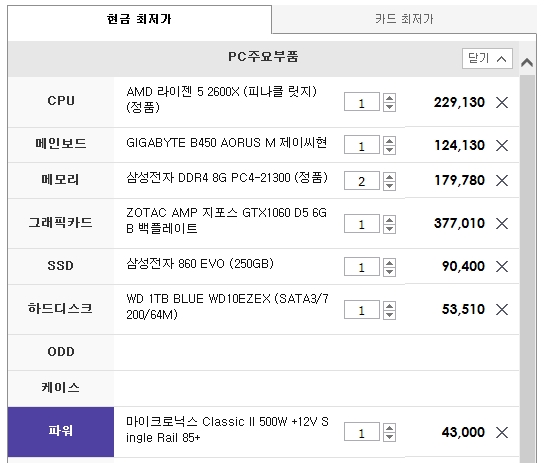This screenshot has height=463, width=544.
Task: Switch to 현금 최저가 tab
Action: pos(139,19)
